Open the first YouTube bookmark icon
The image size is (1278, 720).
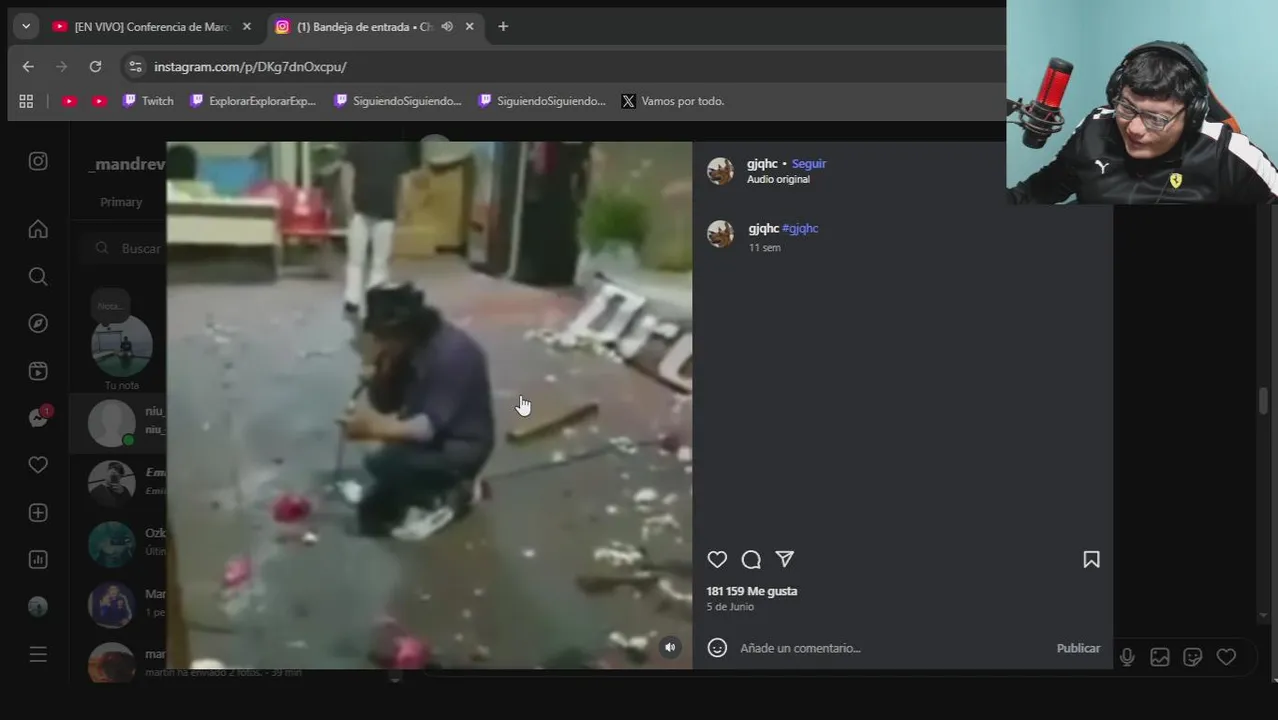pos(69,101)
